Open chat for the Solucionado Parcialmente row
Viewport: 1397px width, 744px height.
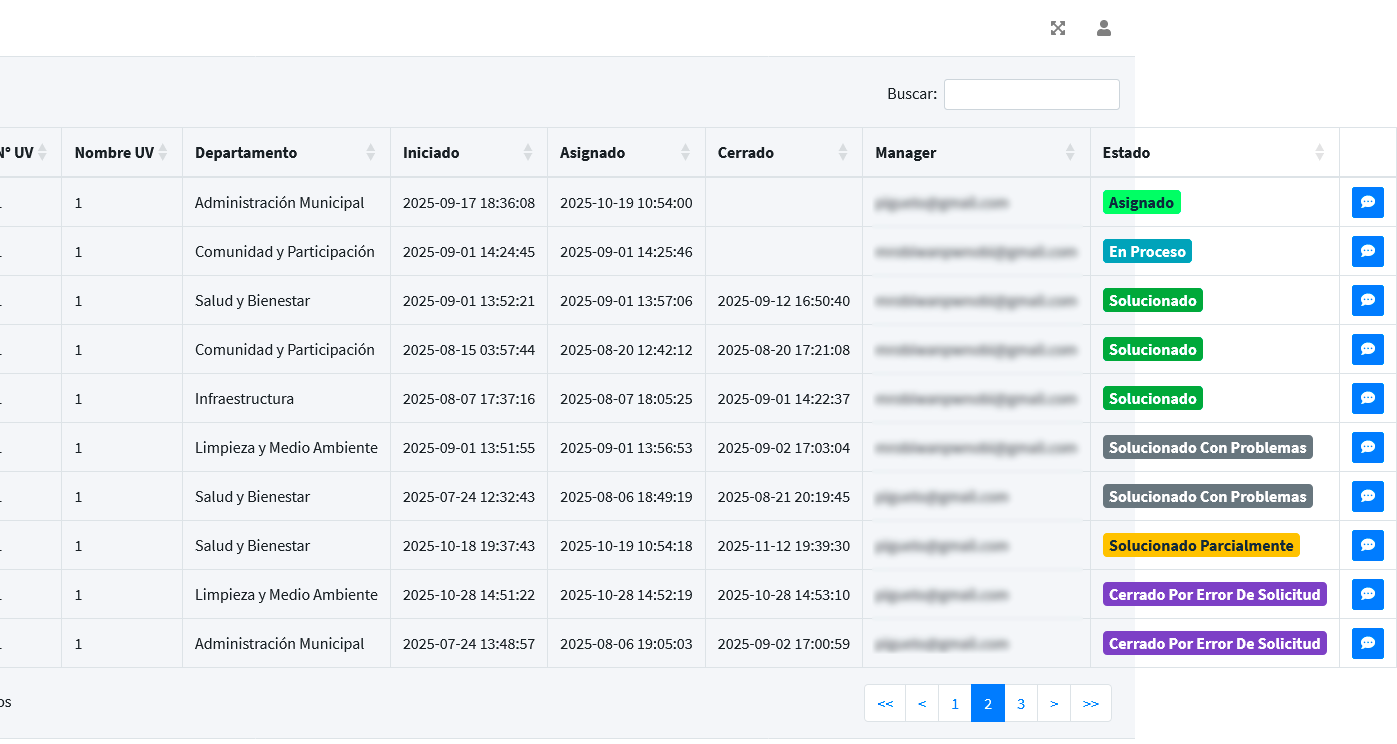coord(1367,545)
